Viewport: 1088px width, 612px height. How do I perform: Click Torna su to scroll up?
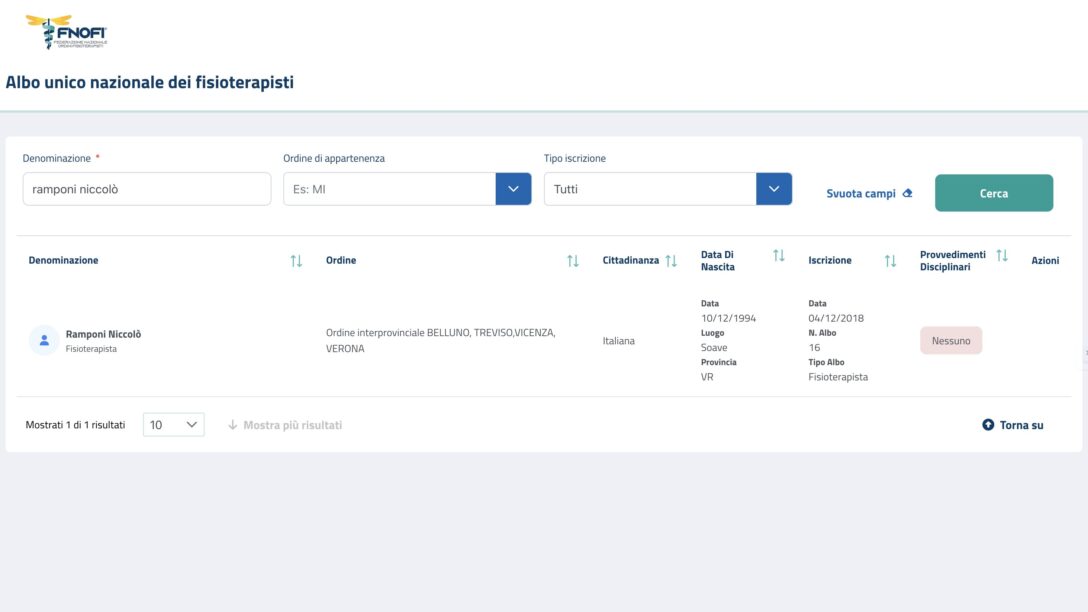(1013, 425)
